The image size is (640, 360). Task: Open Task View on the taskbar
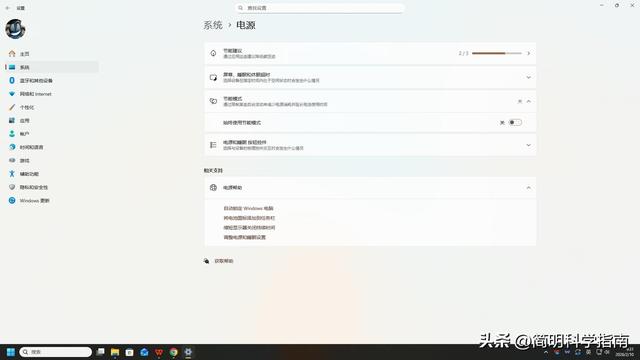point(100,352)
